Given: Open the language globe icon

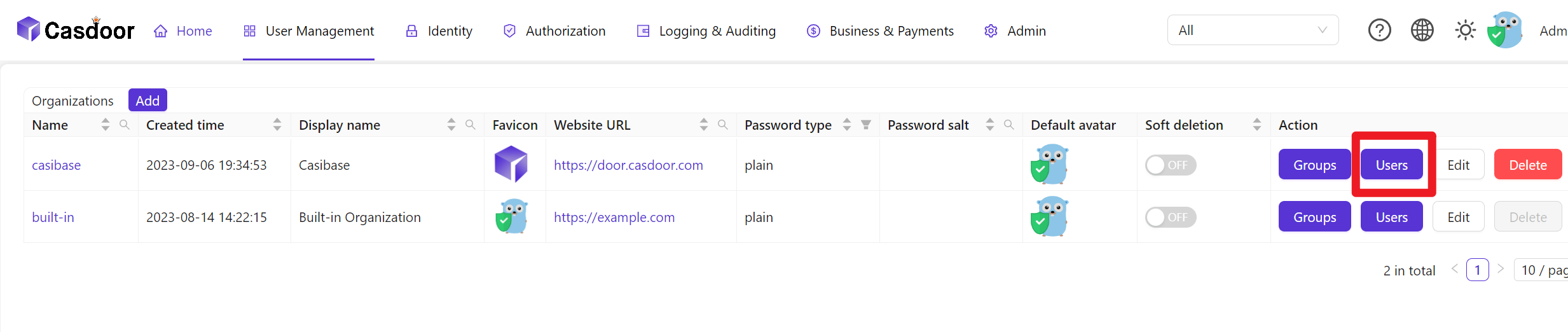Looking at the screenshot, I should point(1422,31).
